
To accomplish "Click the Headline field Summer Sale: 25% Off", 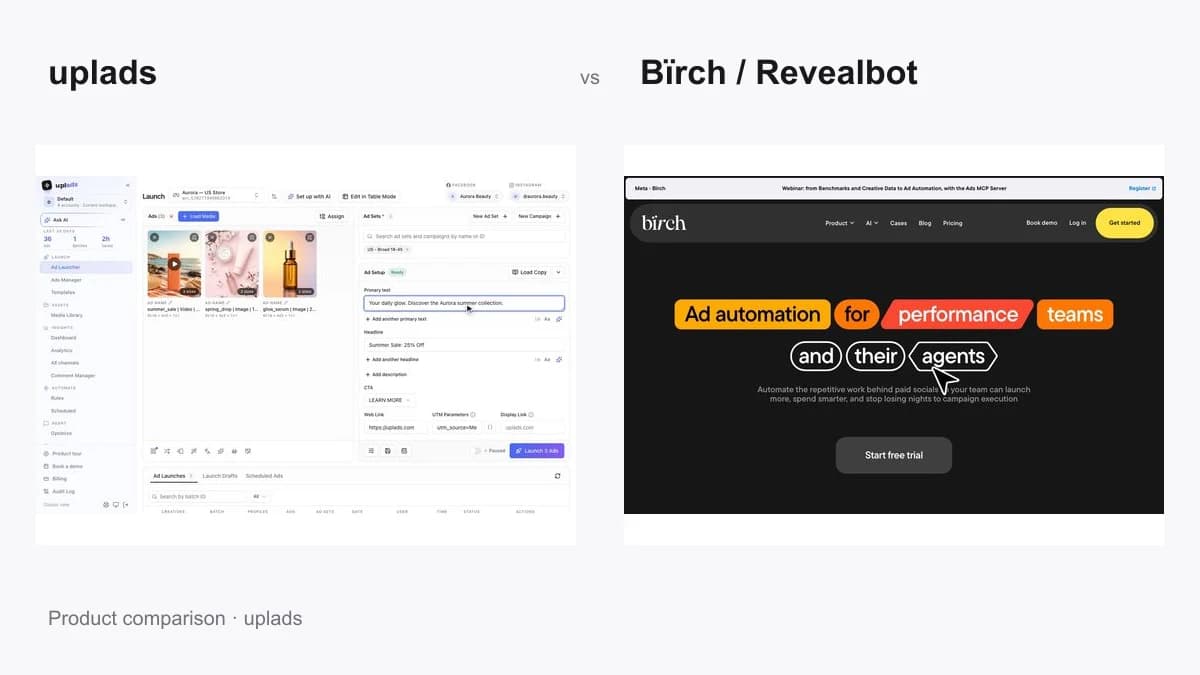I will [464, 344].
